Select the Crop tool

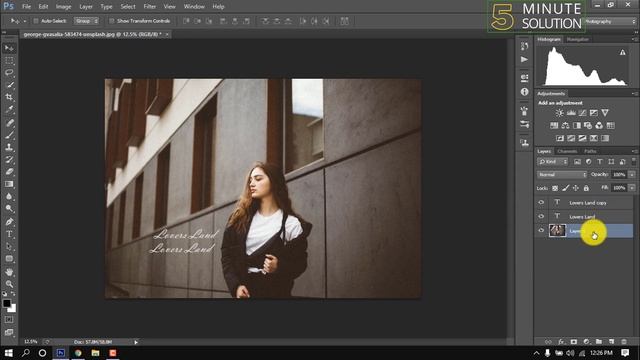pos(9,97)
